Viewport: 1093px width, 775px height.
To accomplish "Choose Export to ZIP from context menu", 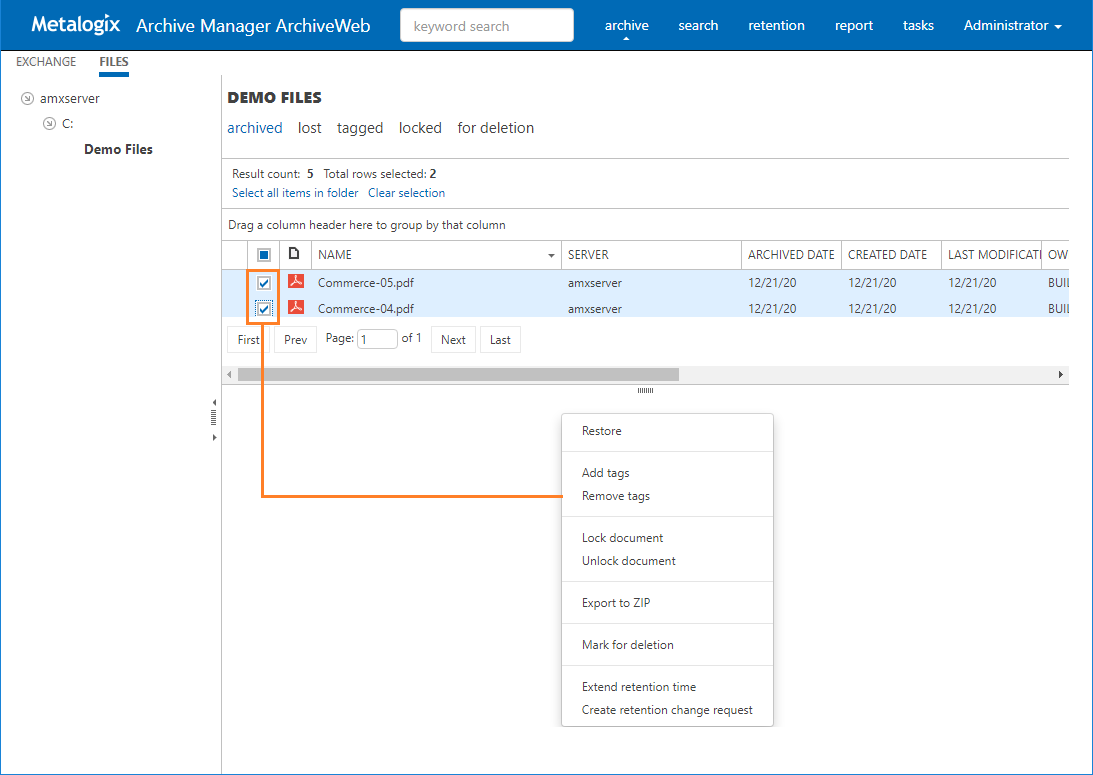I will [616, 603].
